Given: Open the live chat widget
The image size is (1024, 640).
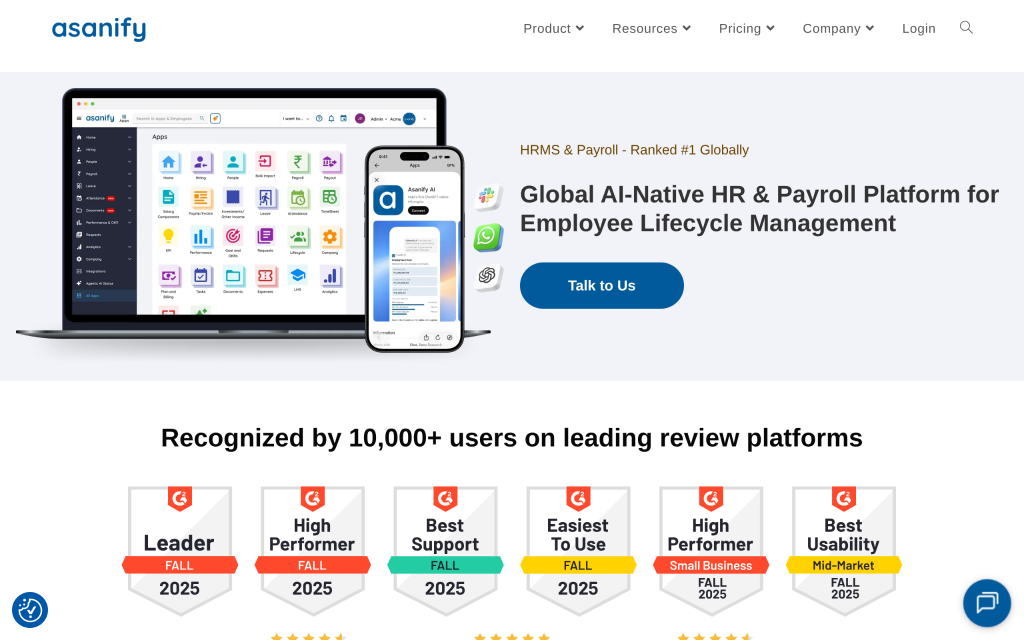Looking at the screenshot, I should [x=987, y=603].
